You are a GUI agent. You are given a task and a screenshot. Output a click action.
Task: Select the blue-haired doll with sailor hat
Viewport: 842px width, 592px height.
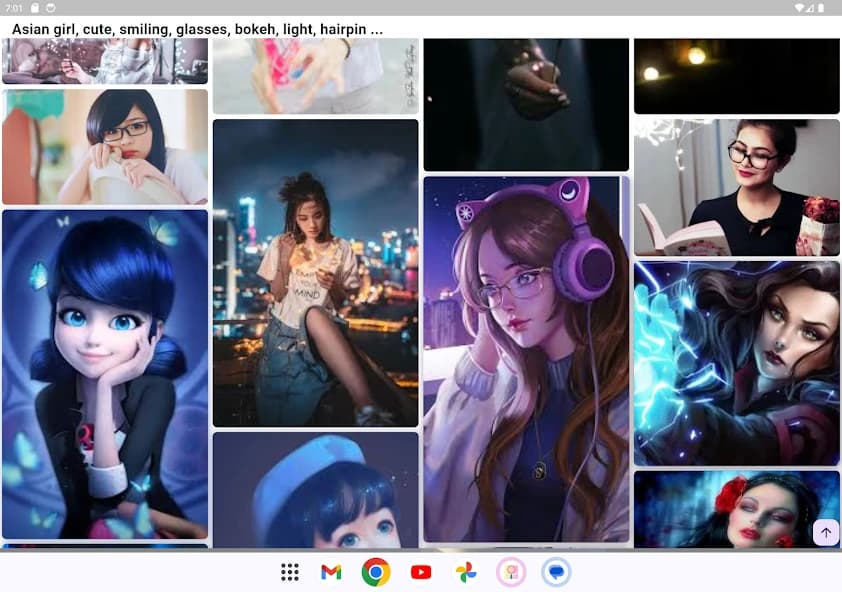tap(315, 490)
